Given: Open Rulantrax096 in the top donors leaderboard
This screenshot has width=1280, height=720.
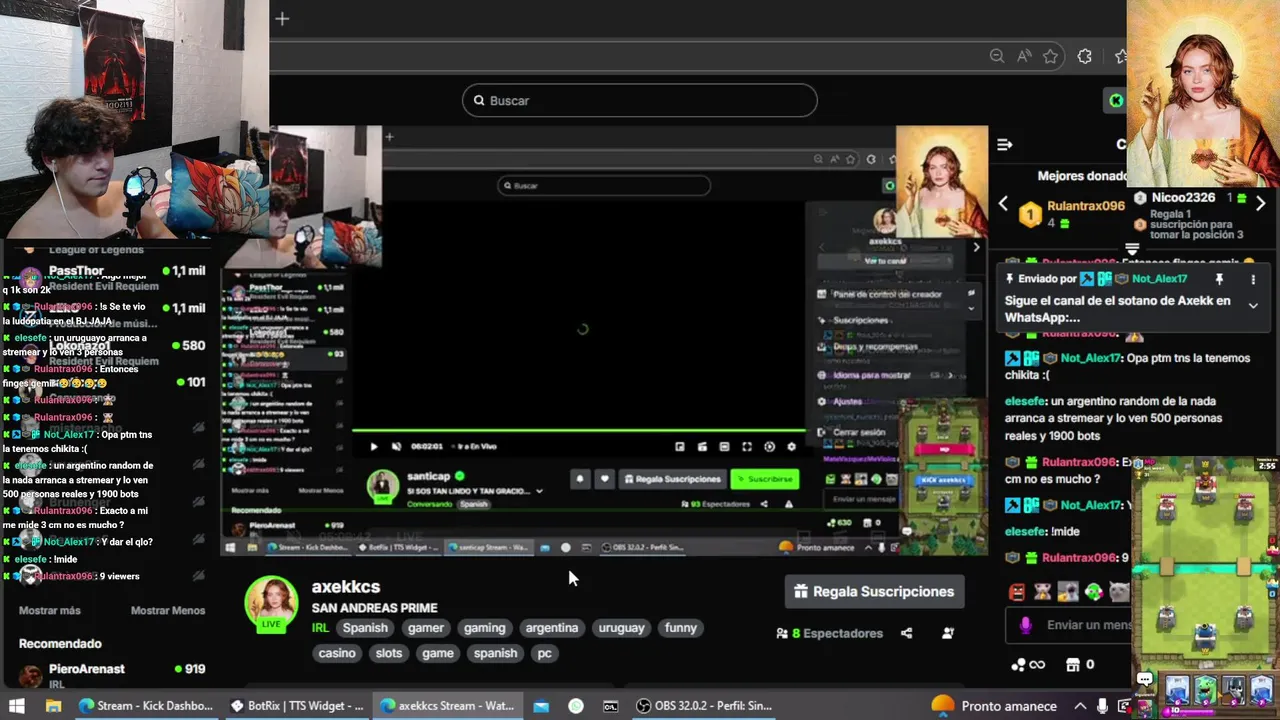Looking at the screenshot, I should tap(1085, 206).
